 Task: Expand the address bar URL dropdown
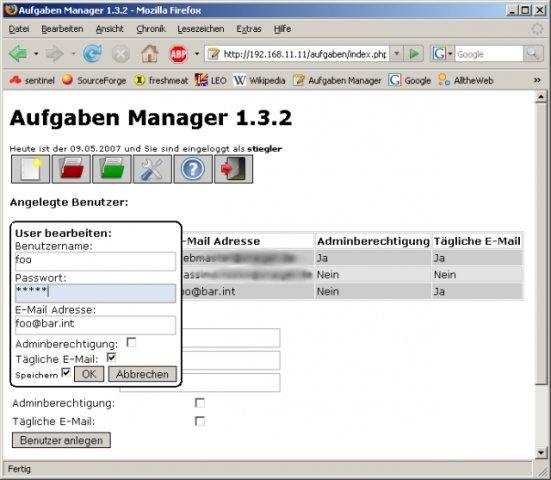(x=396, y=54)
